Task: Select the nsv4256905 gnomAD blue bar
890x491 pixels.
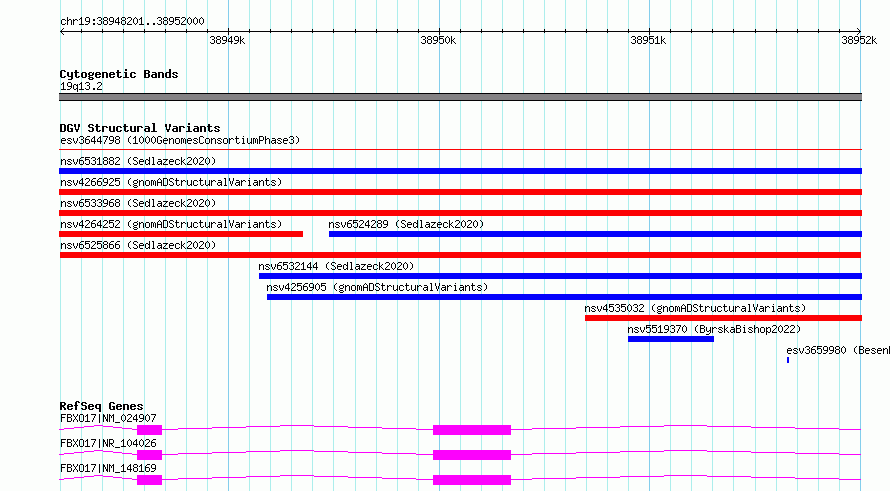Action: (x=564, y=297)
